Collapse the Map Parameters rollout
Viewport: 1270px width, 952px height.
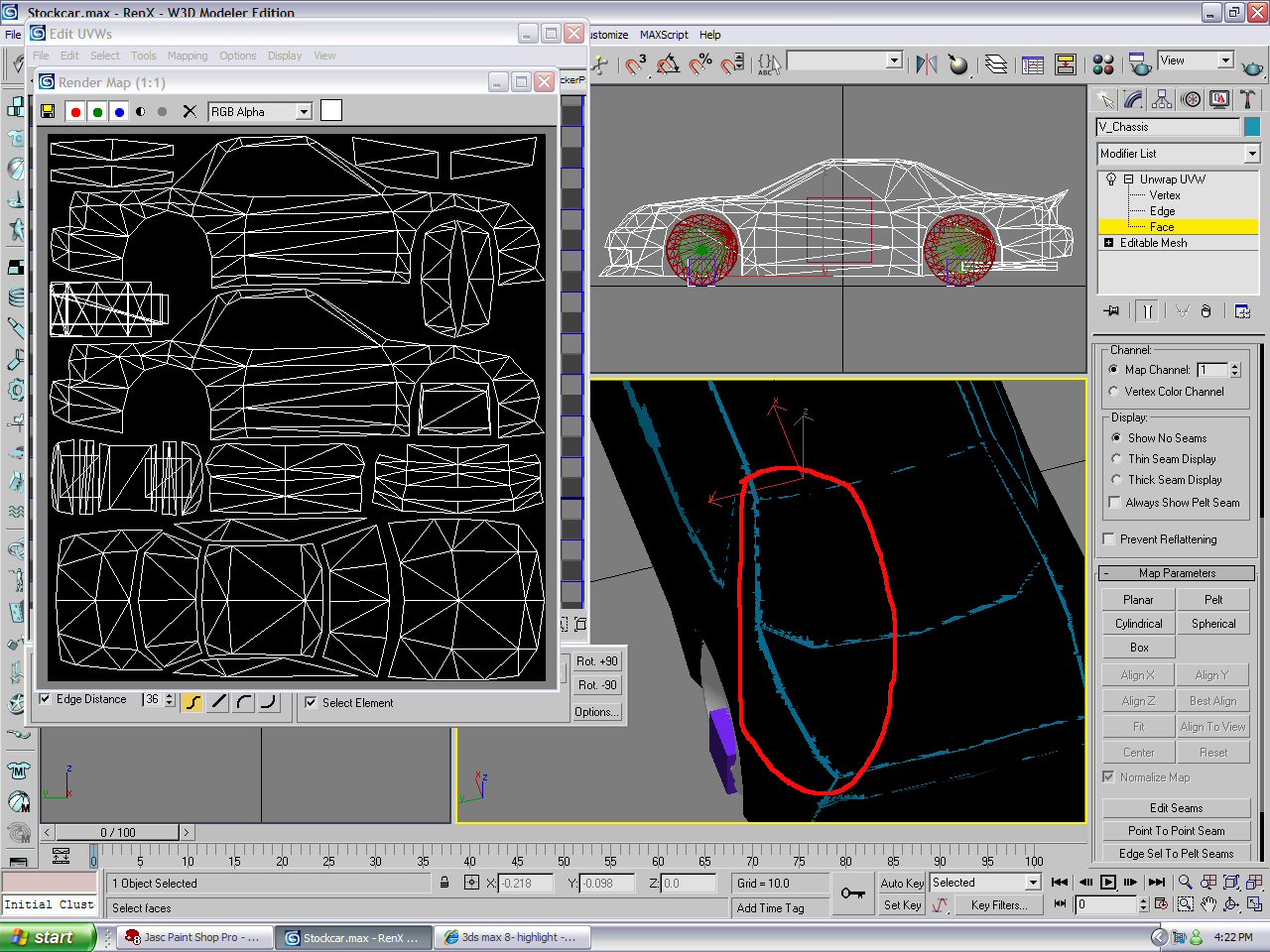pyautogui.click(x=1177, y=573)
